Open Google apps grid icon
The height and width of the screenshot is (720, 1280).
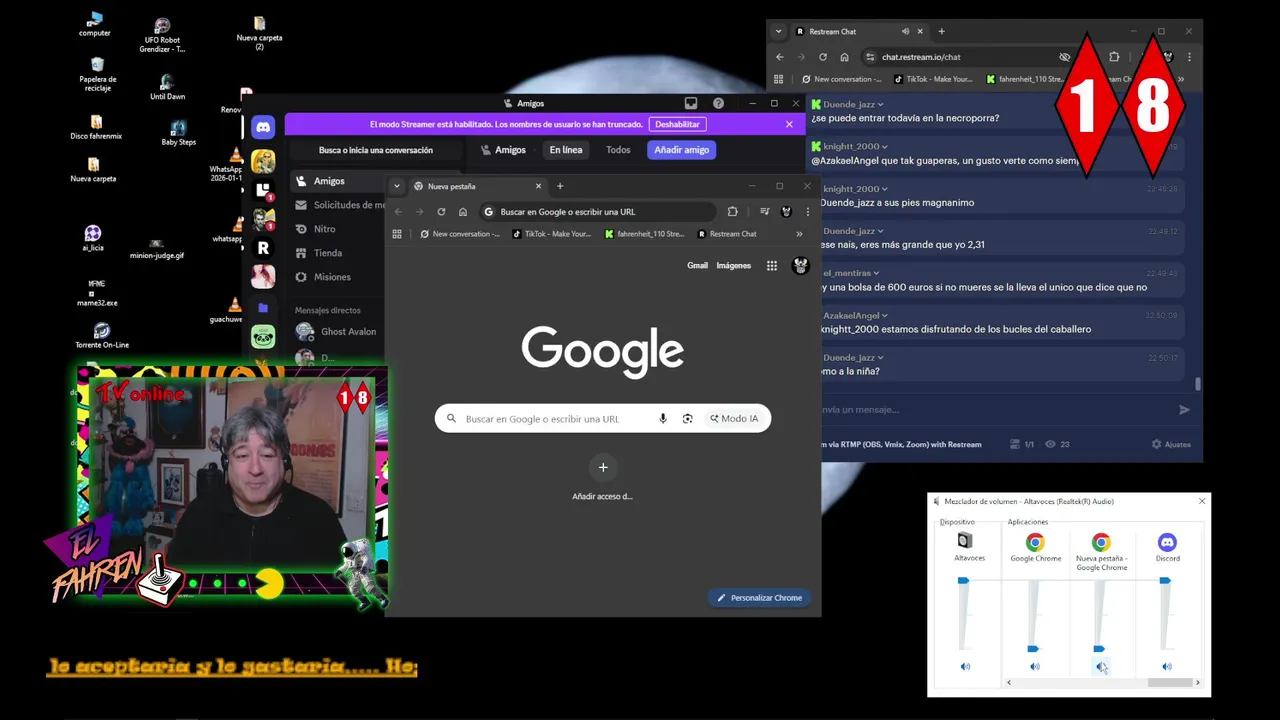pyautogui.click(x=772, y=265)
